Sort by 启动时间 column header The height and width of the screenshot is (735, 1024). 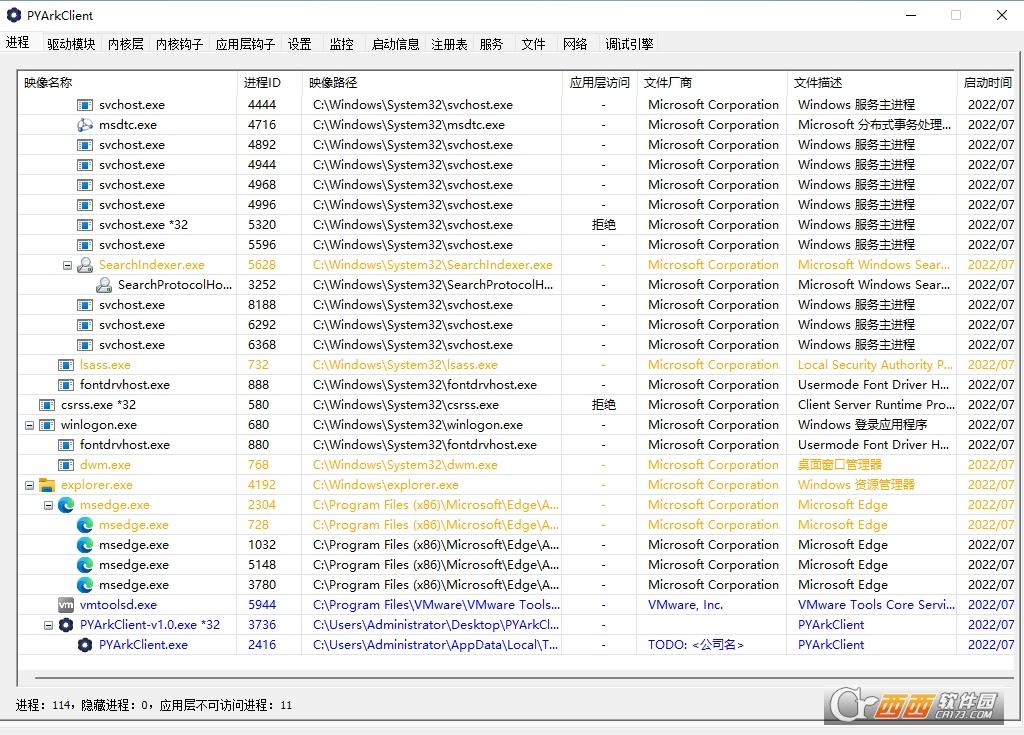coord(986,82)
